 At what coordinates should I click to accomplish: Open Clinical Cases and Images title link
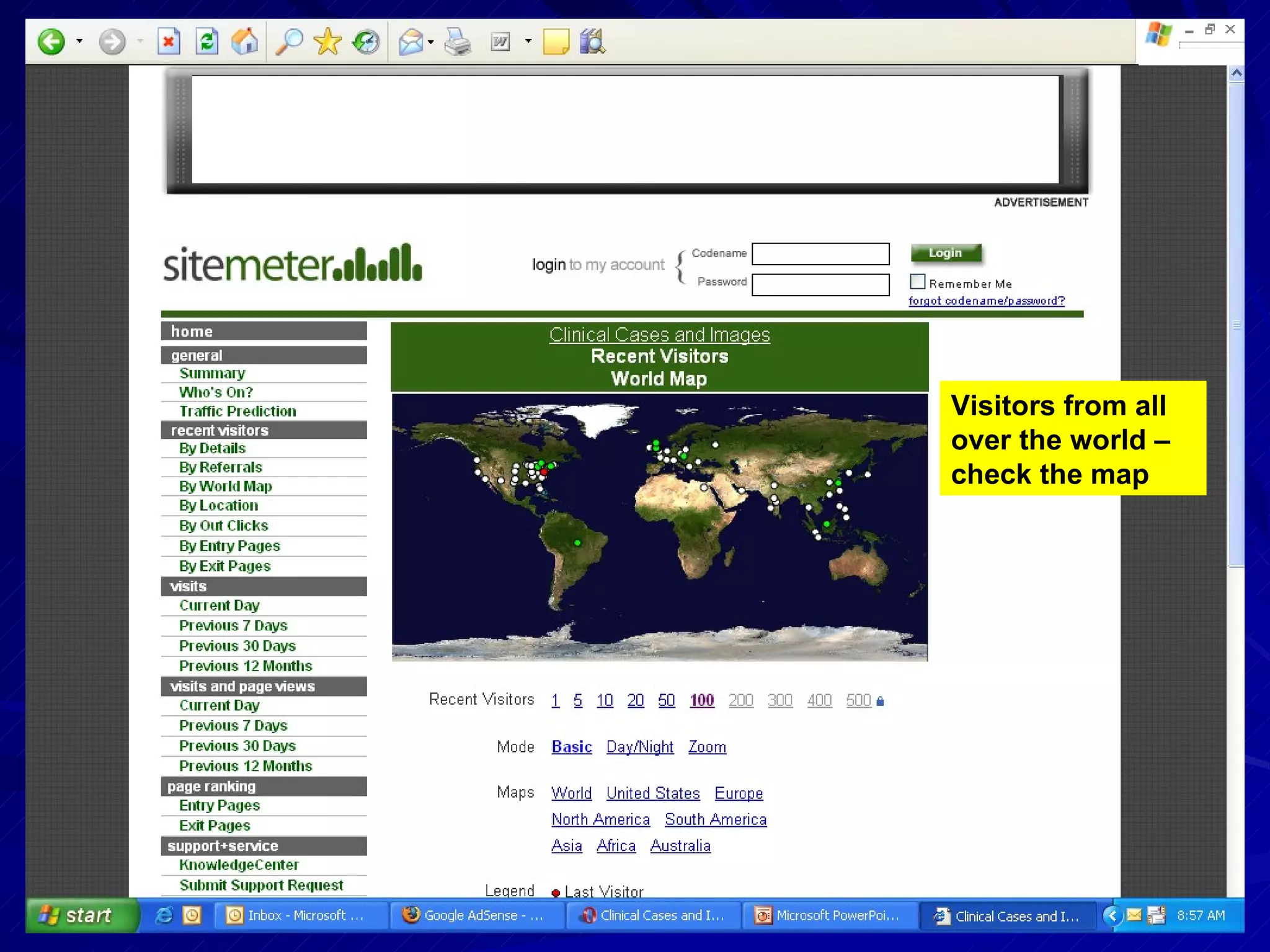tap(659, 335)
